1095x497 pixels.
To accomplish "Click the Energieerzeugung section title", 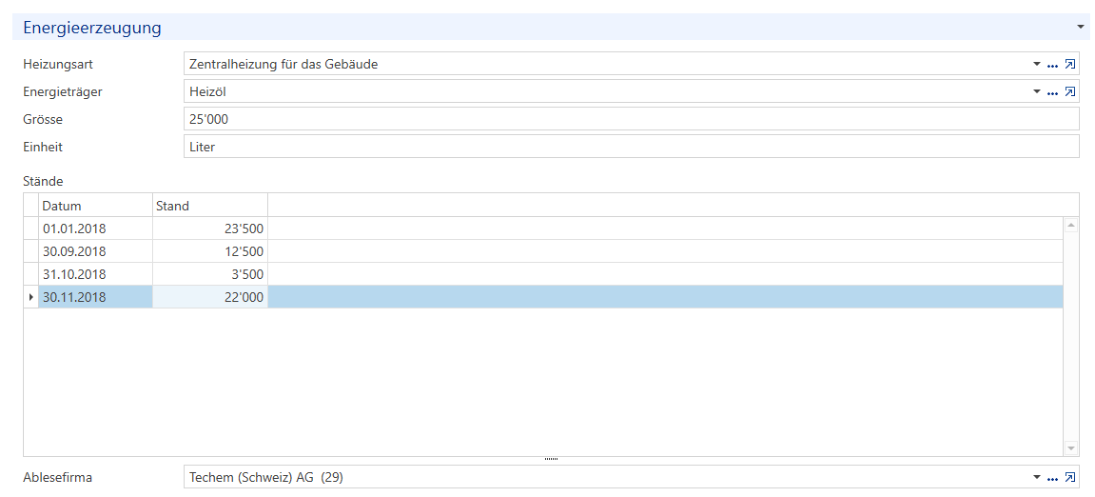I will pos(92,28).
